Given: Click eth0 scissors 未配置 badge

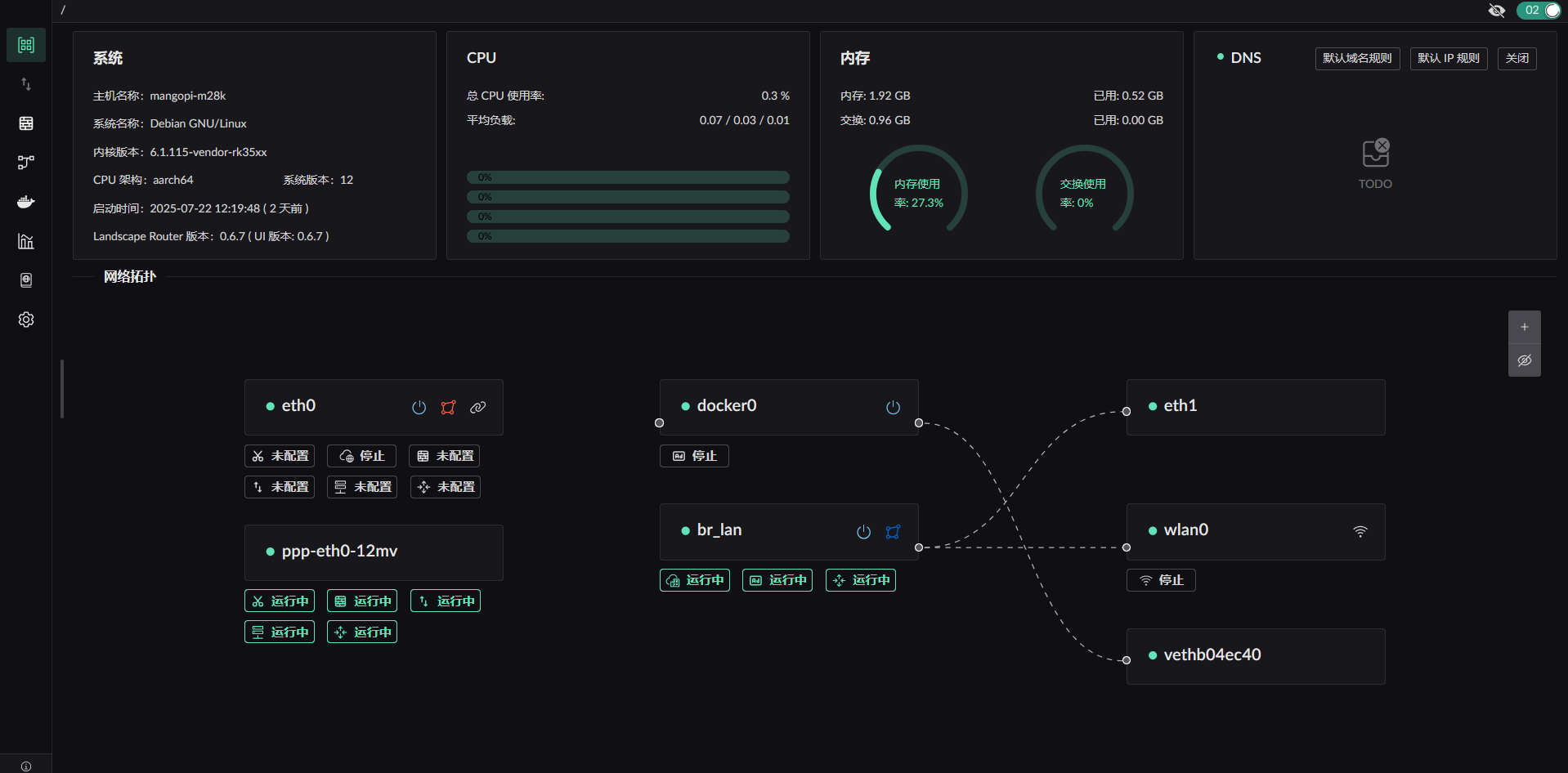Looking at the screenshot, I should [x=280, y=456].
